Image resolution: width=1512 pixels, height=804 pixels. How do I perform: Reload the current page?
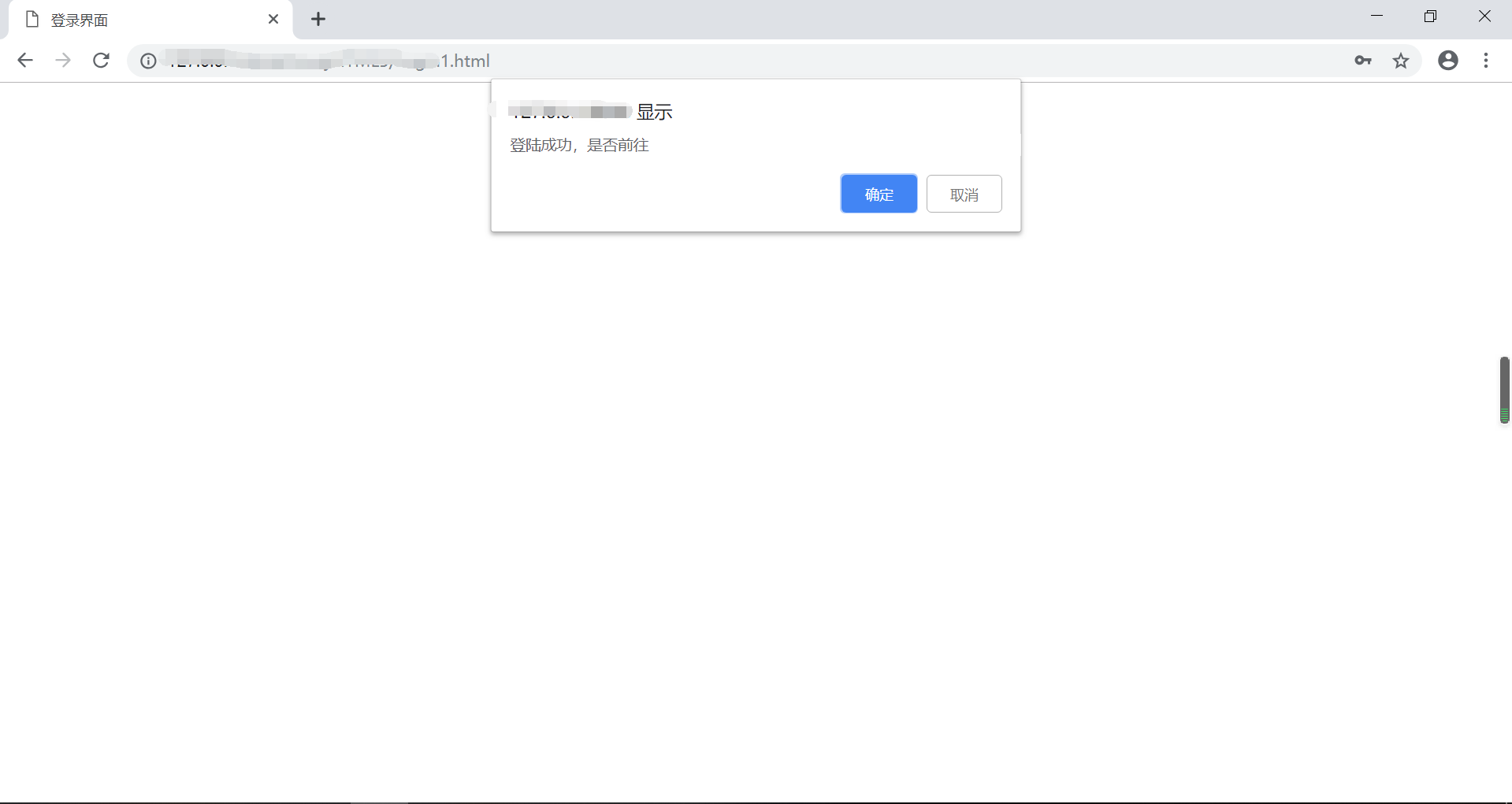(101, 60)
